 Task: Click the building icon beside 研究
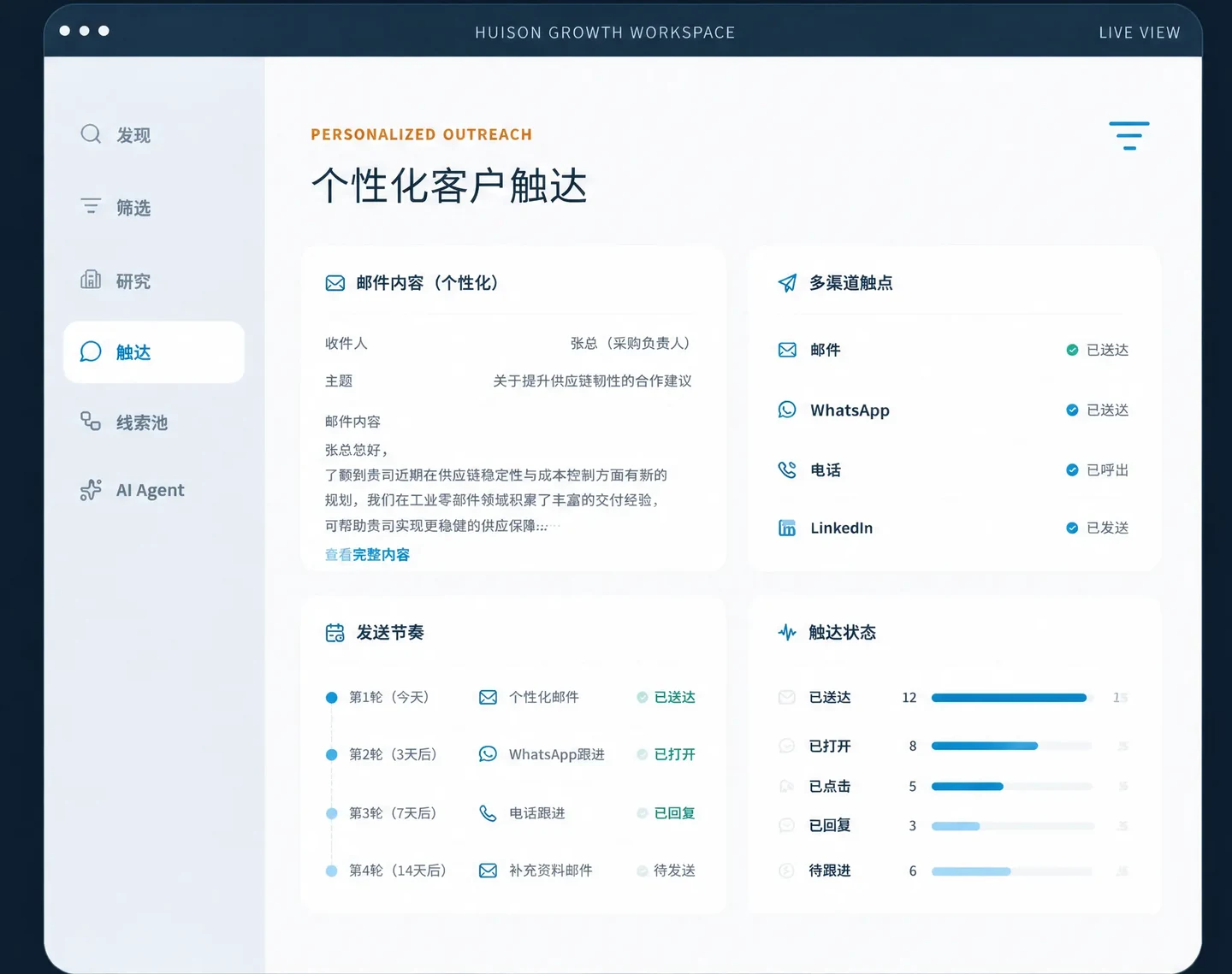point(91,280)
